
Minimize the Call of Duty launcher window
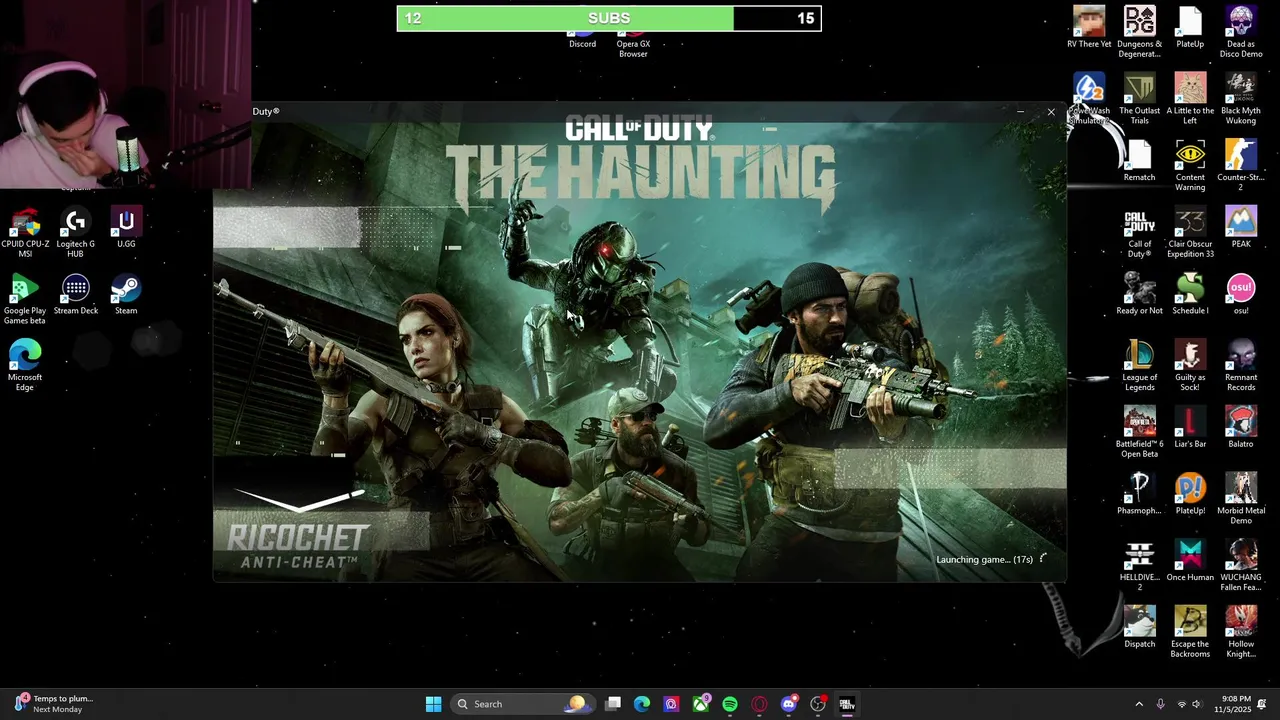point(1020,112)
